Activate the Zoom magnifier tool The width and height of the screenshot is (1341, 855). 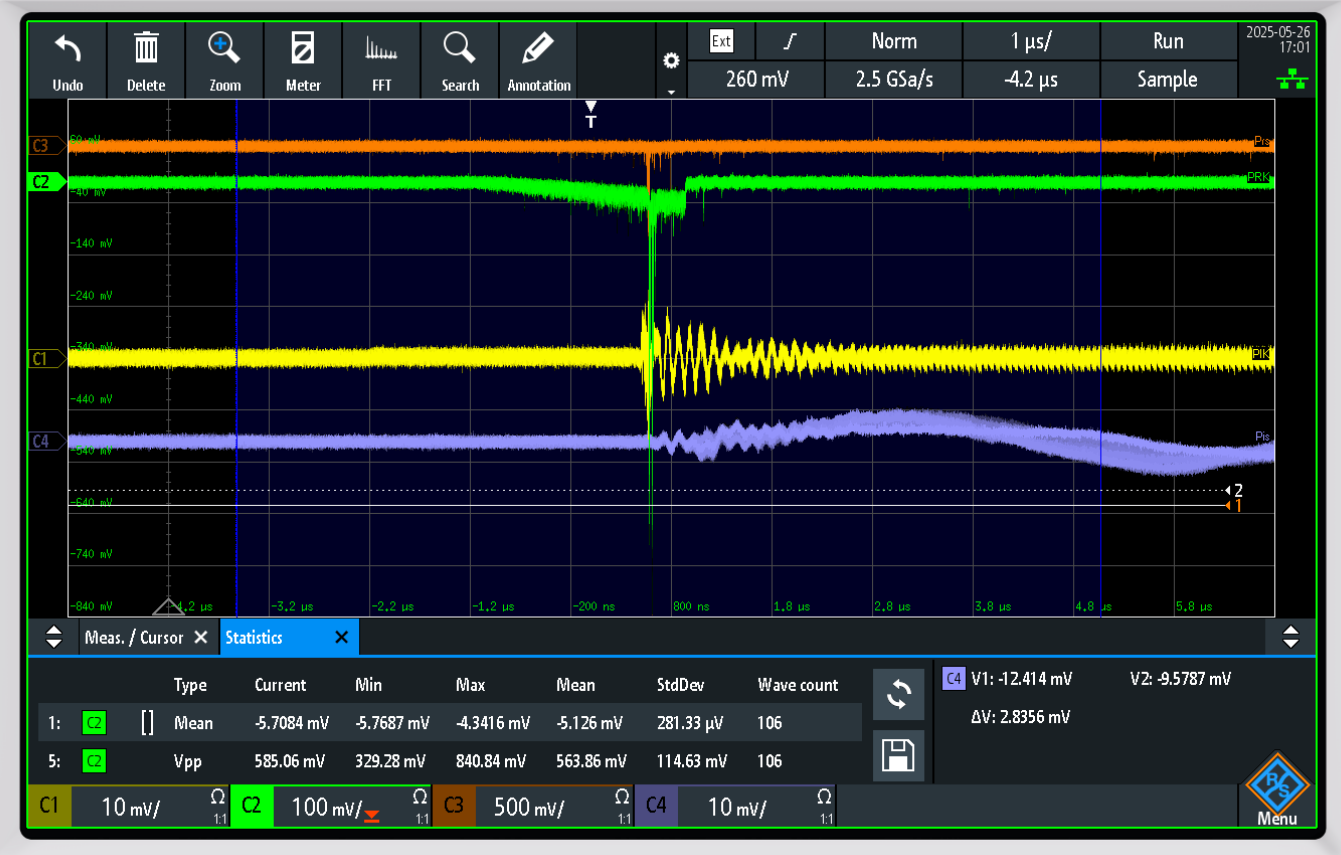[225, 60]
